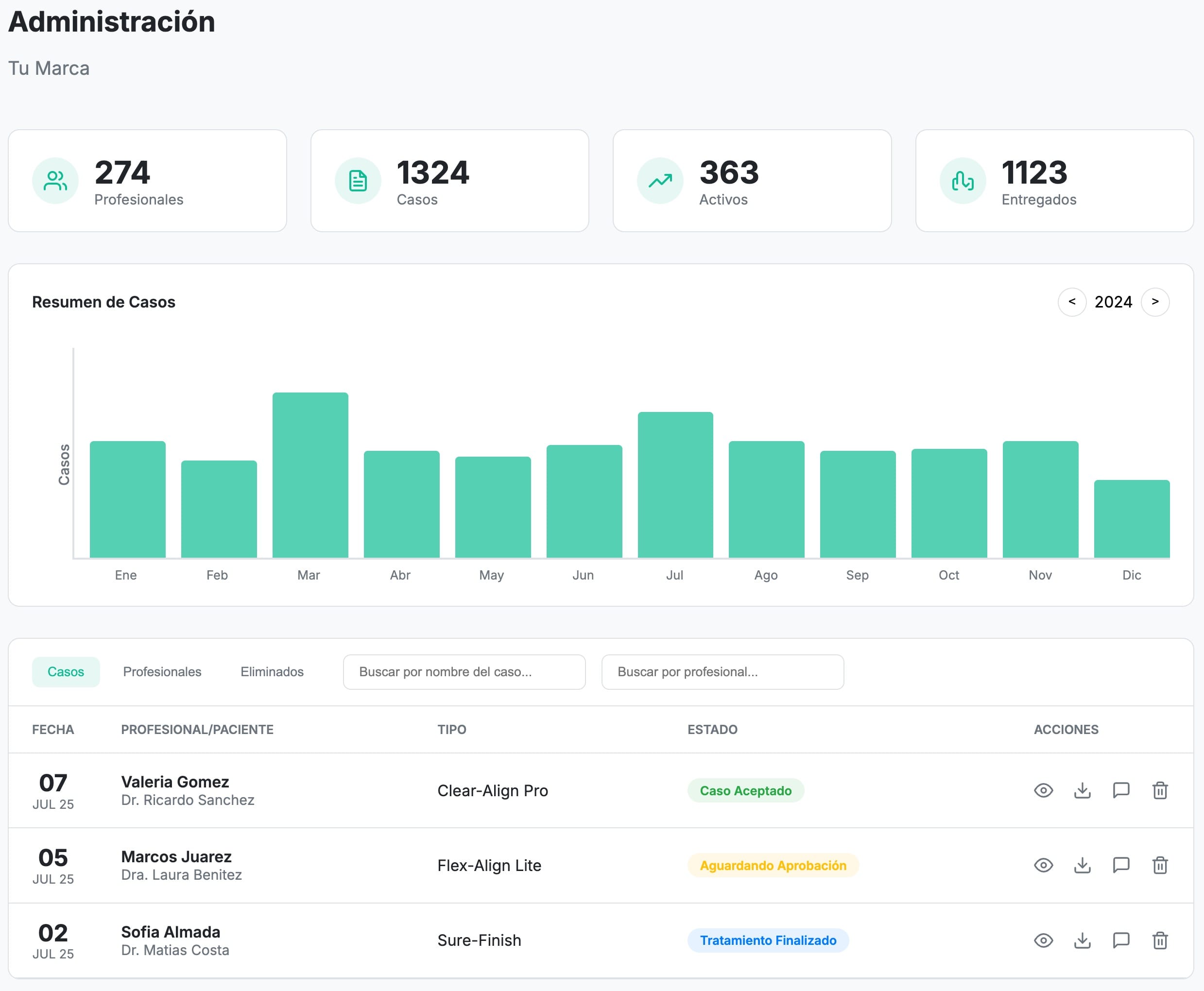
Task: Focus the search by case name field
Action: [464, 671]
